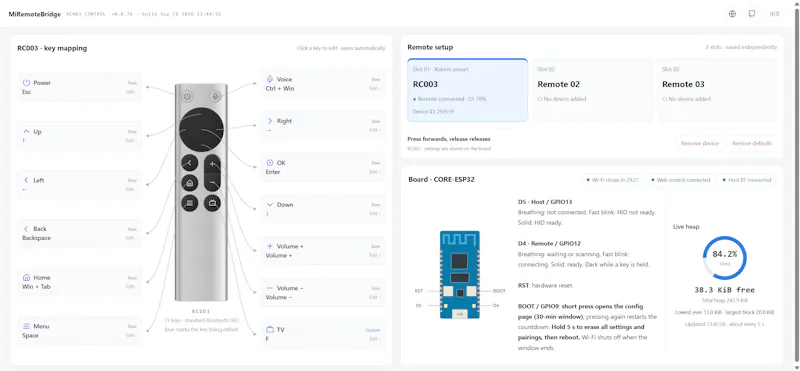Click the 'Remote connected' status text
The width and height of the screenshot is (800, 371).
coord(441,99)
